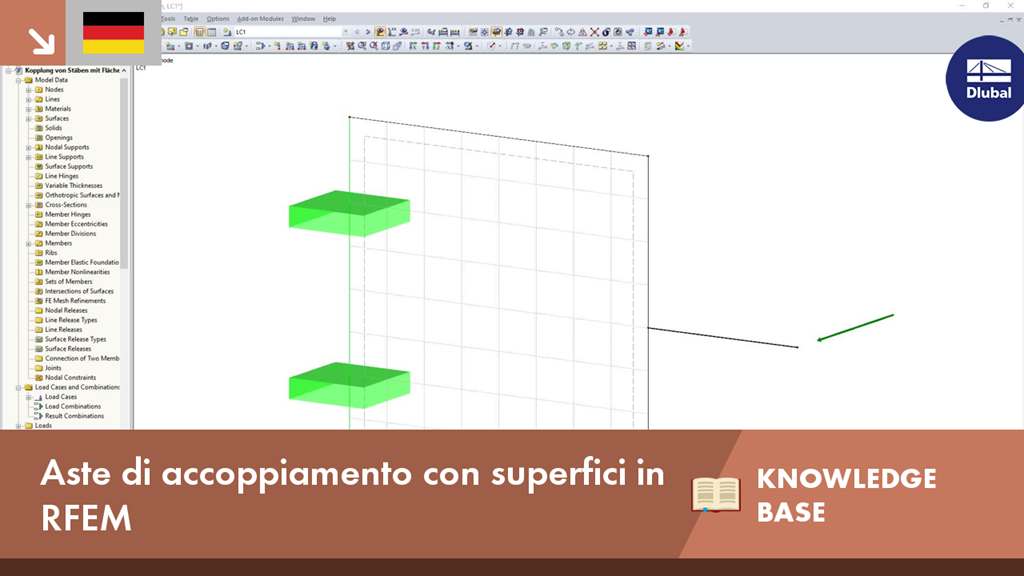Image resolution: width=1024 pixels, height=576 pixels.
Task: Select 'Member Eccentricities' tree item
Action: tap(76, 224)
